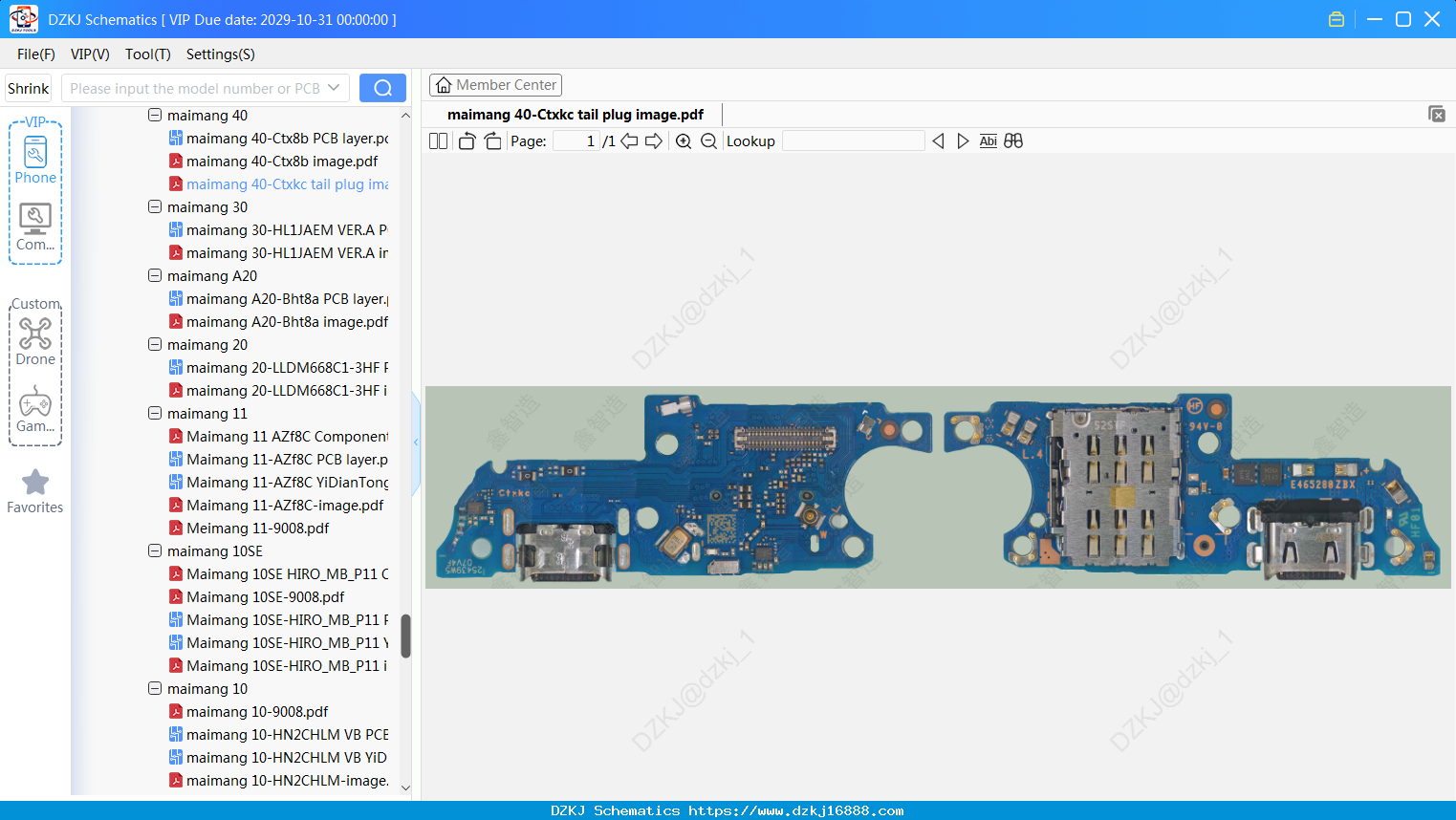Open the Computer category icon
The width and height of the screenshot is (1456, 820).
(35, 227)
